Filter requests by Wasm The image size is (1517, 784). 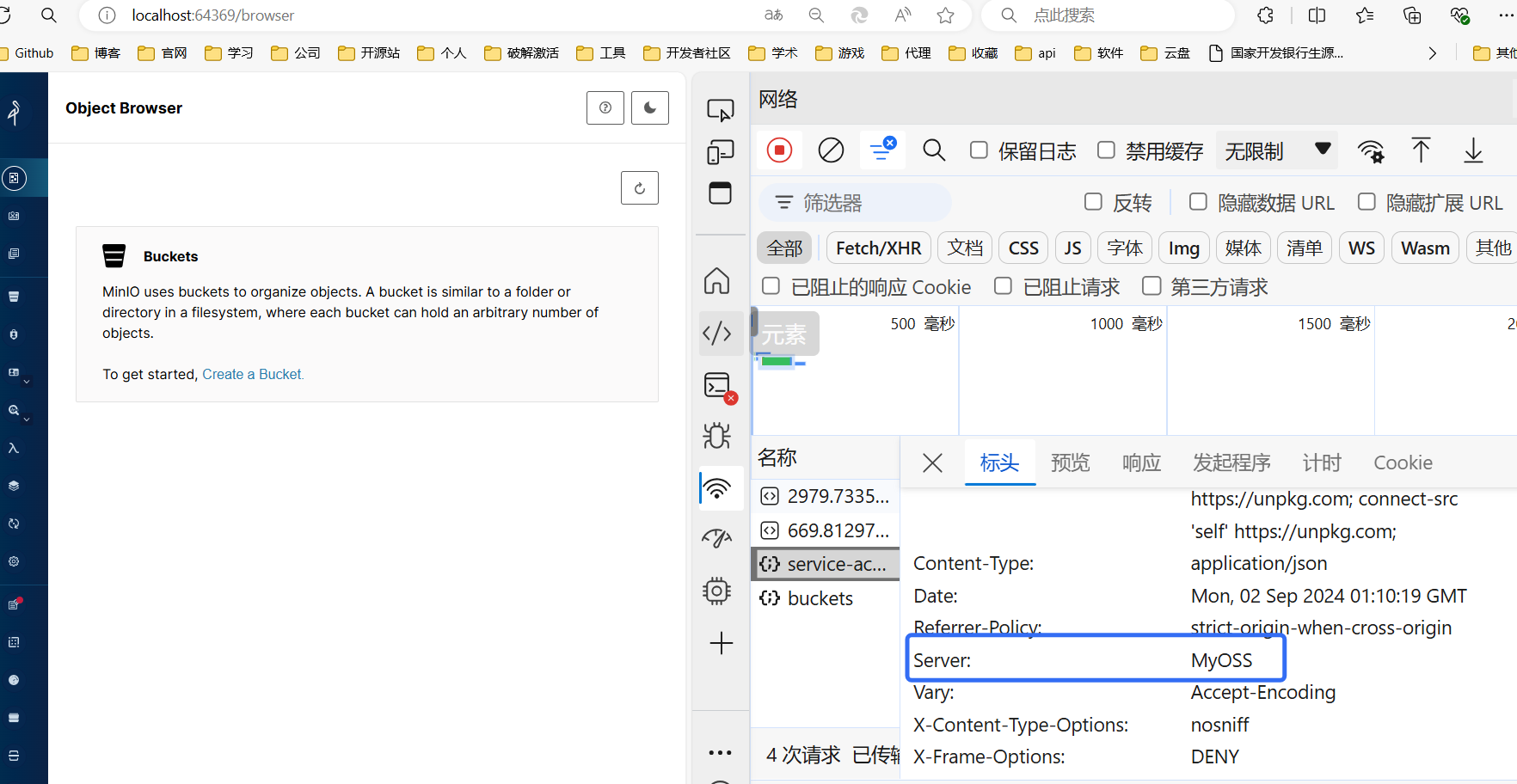(1425, 248)
